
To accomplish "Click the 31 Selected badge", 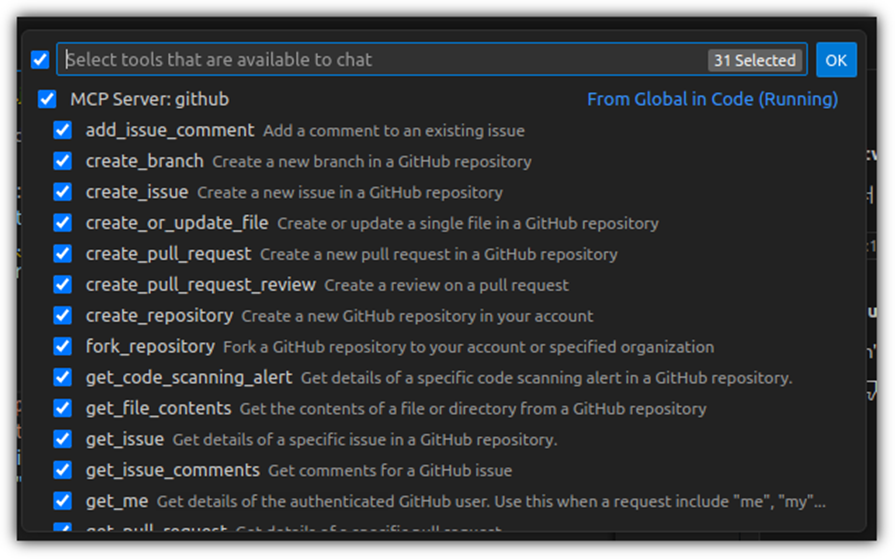I will click(x=755, y=60).
